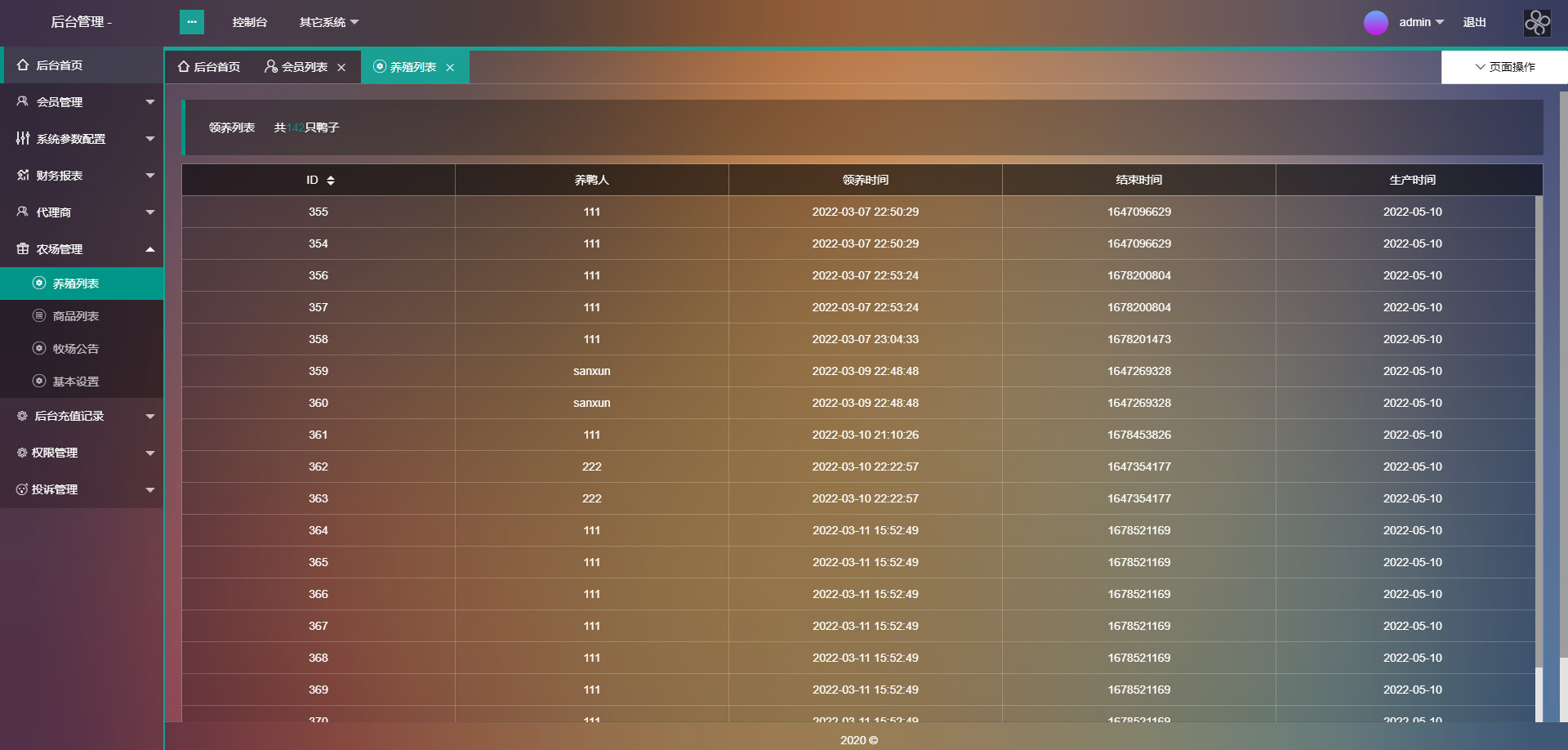Open the 其它系统 dropdown
The width and height of the screenshot is (1568, 750).
pos(329,22)
